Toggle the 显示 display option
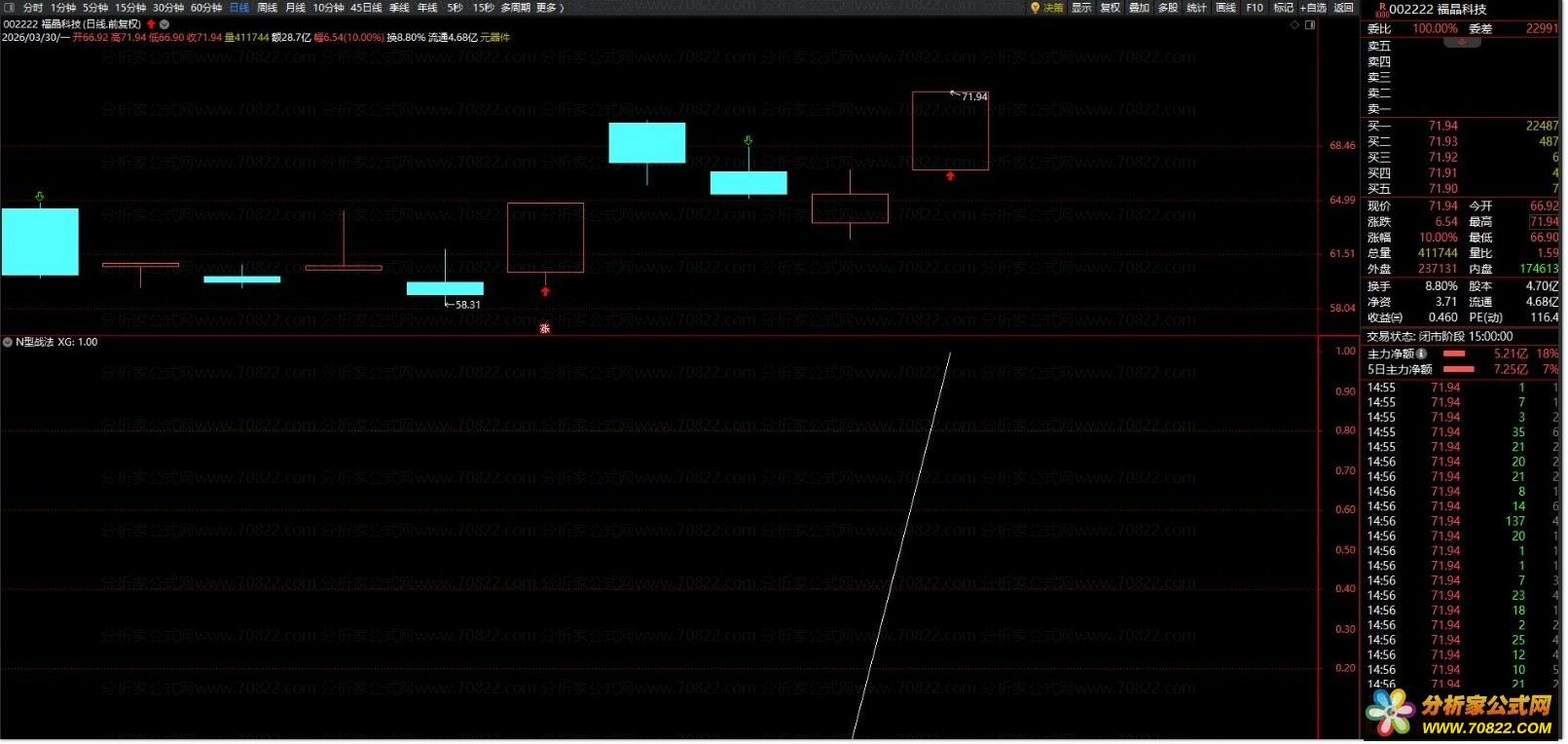This screenshot has width=1568, height=744. point(1082,8)
